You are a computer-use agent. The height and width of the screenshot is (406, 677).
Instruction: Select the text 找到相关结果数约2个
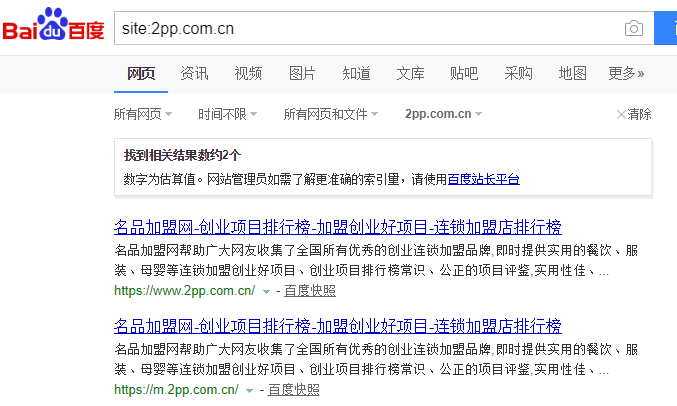coord(182,155)
